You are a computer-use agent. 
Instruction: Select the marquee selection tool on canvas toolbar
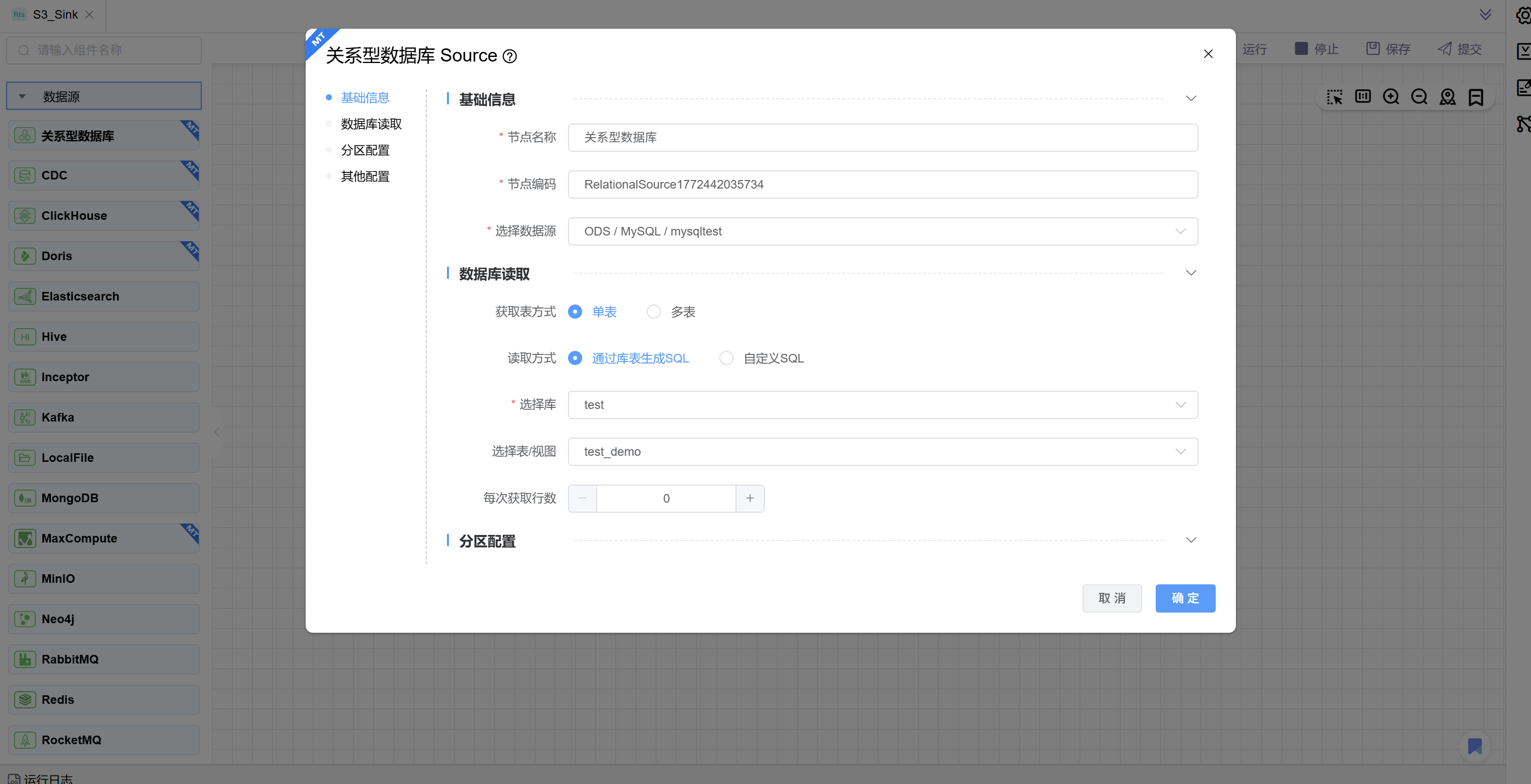pos(1335,96)
